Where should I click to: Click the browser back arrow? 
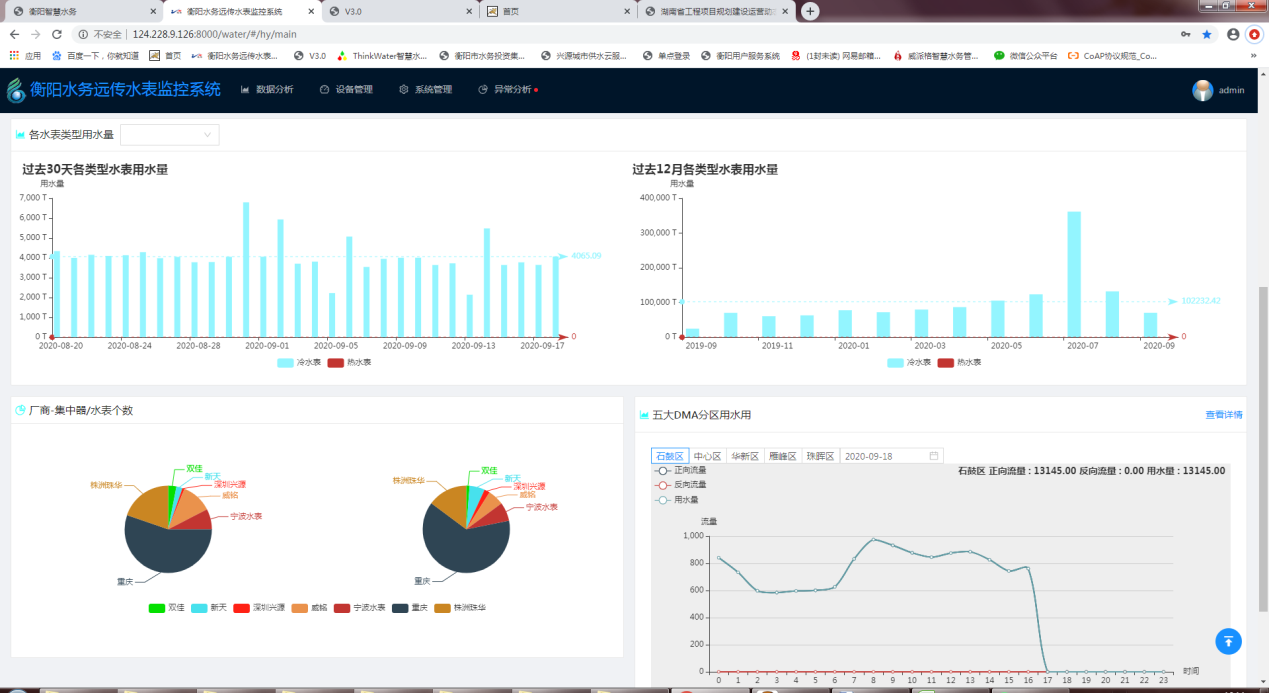point(14,34)
